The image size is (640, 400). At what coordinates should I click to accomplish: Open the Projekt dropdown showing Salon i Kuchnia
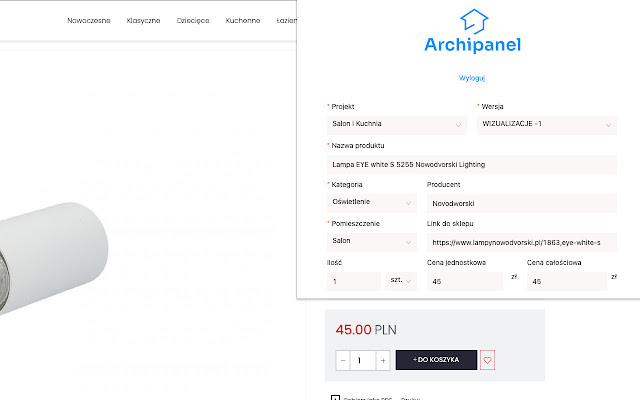396,124
